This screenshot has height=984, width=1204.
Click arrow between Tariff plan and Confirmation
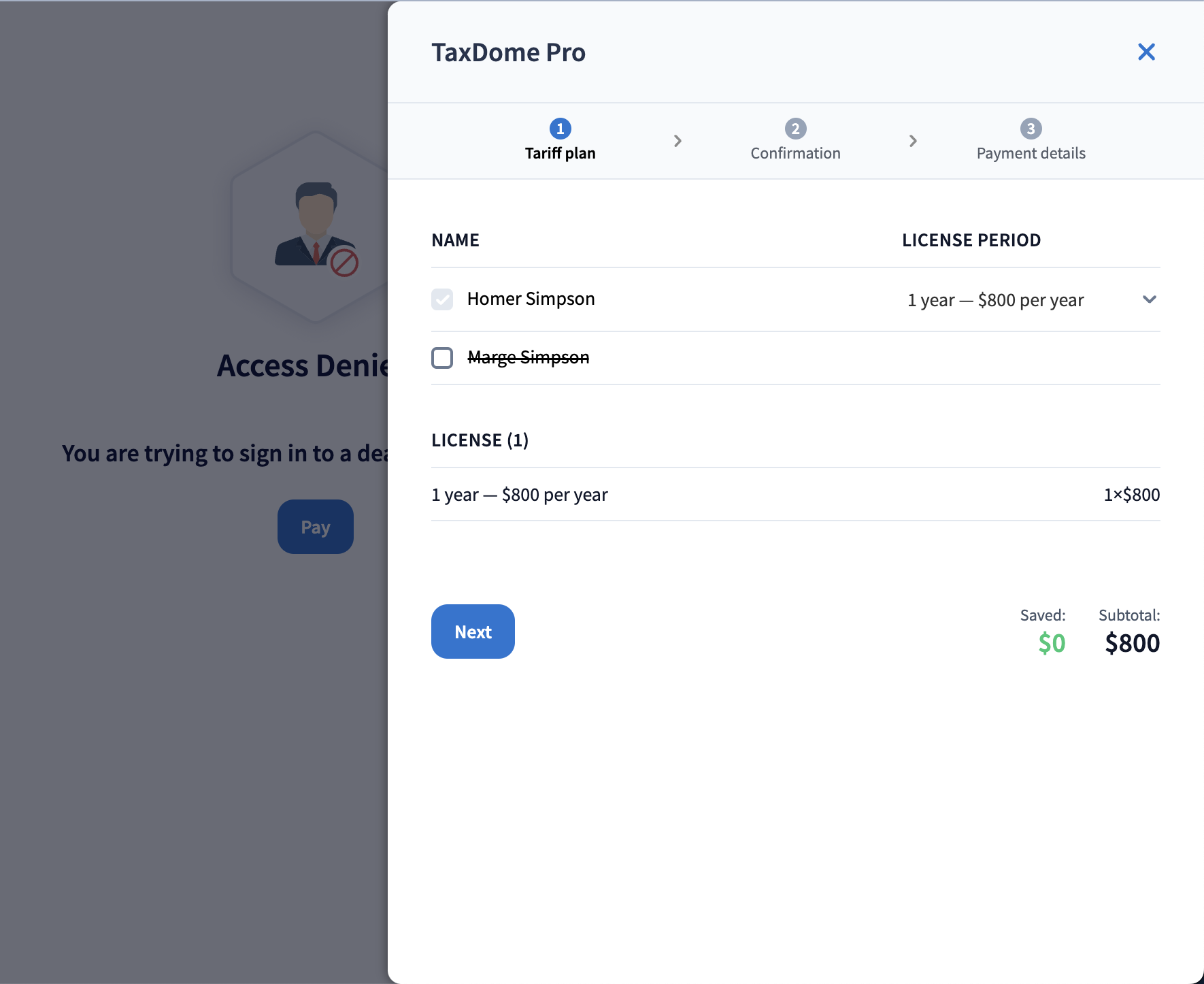pos(678,141)
